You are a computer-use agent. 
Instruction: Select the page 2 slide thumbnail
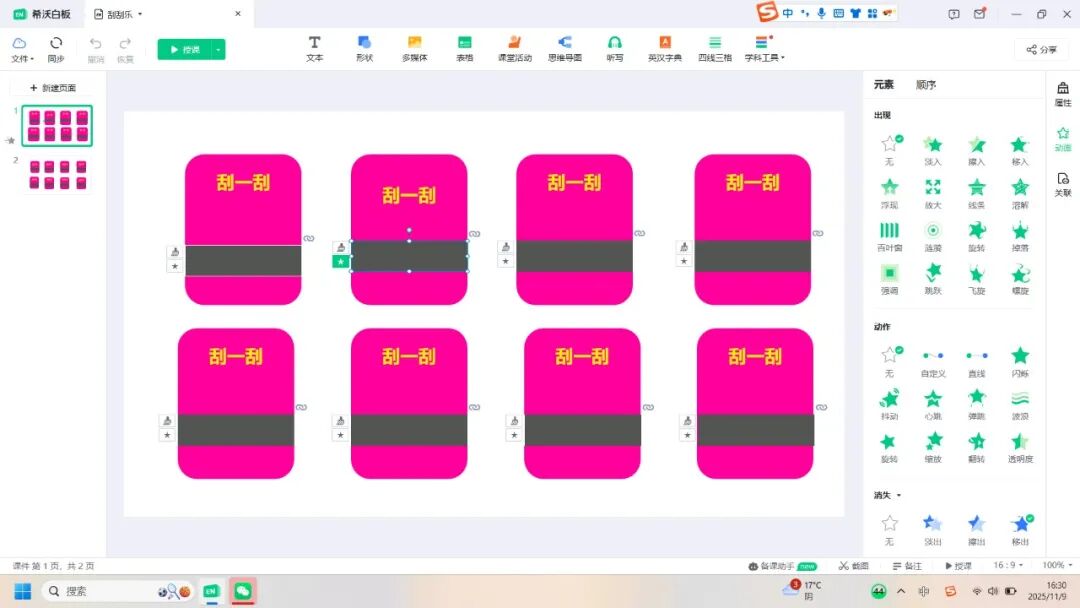pyautogui.click(x=57, y=174)
